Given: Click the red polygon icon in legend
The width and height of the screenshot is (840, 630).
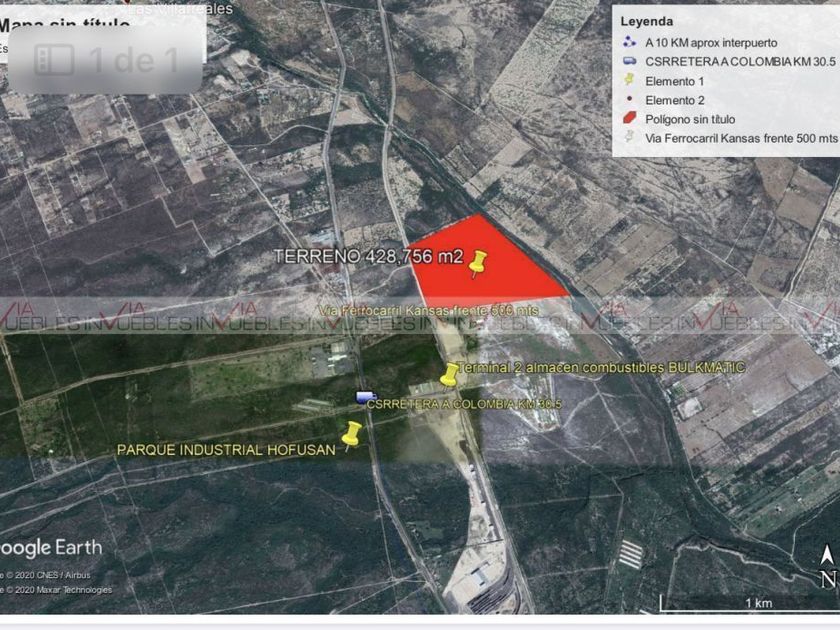Looking at the screenshot, I should pos(629,118).
